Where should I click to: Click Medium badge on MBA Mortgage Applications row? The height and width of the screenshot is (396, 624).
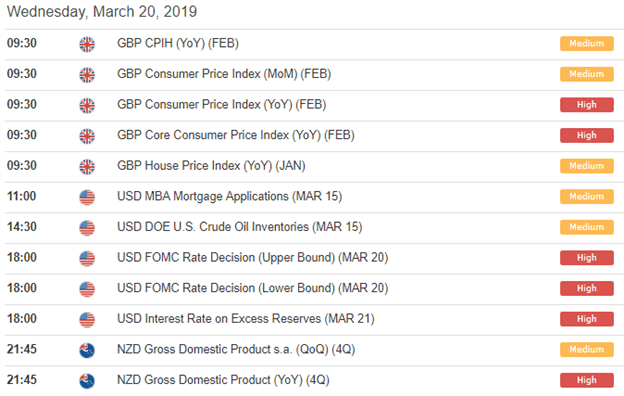(x=587, y=197)
